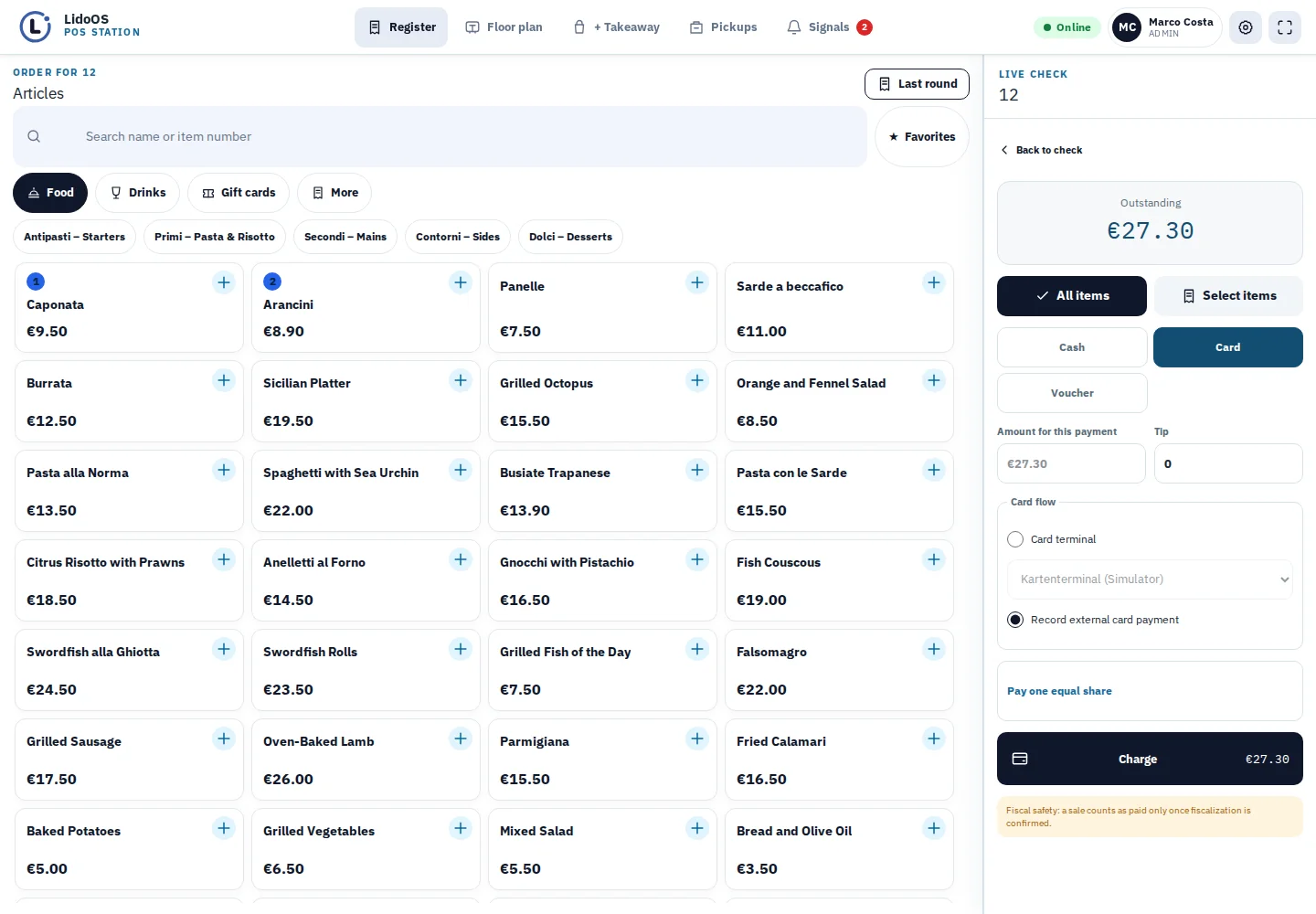
Task: Click the LidoOS logo icon
Action: [x=36, y=27]
